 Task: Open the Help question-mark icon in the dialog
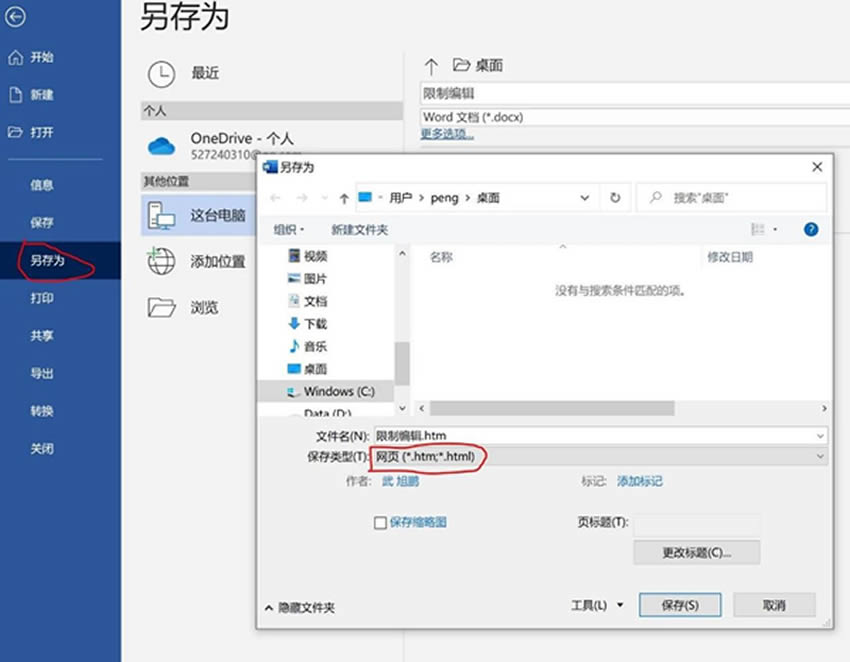point(810,229)
